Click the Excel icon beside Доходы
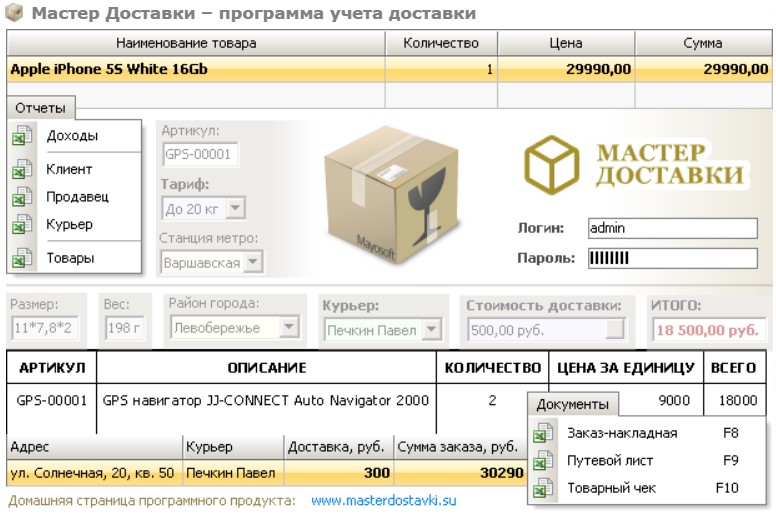The height and width of the screenshot is (521, 776). (22, 135)
